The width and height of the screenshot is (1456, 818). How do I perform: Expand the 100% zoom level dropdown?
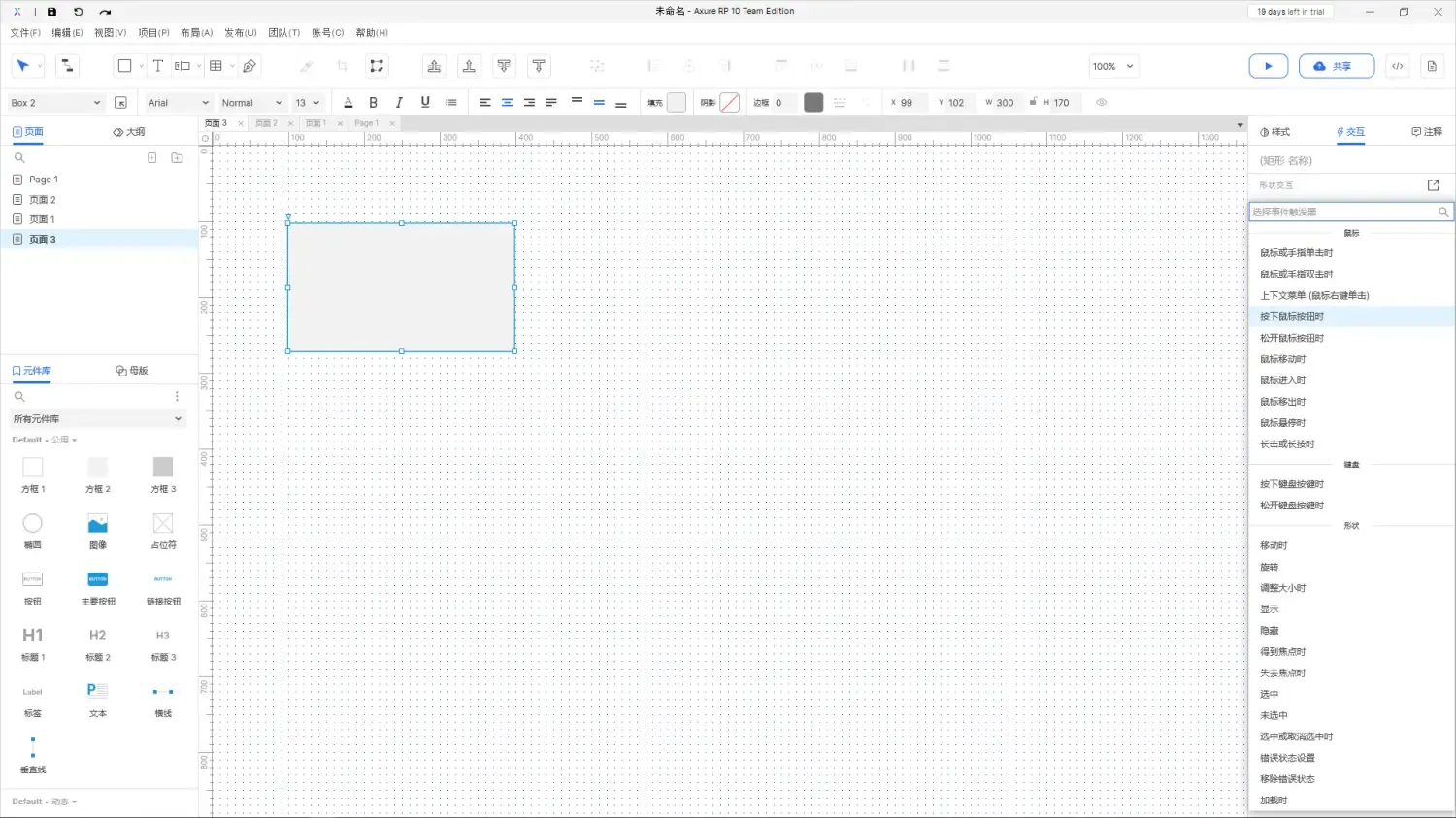tap(1112, 66)
